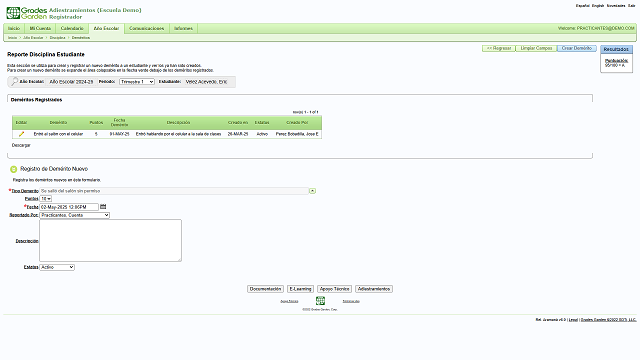Image resolution: width=640 pixels, height=360 pixels.
Task: Click the << Regresar button
Action: (x=499, y=48)
